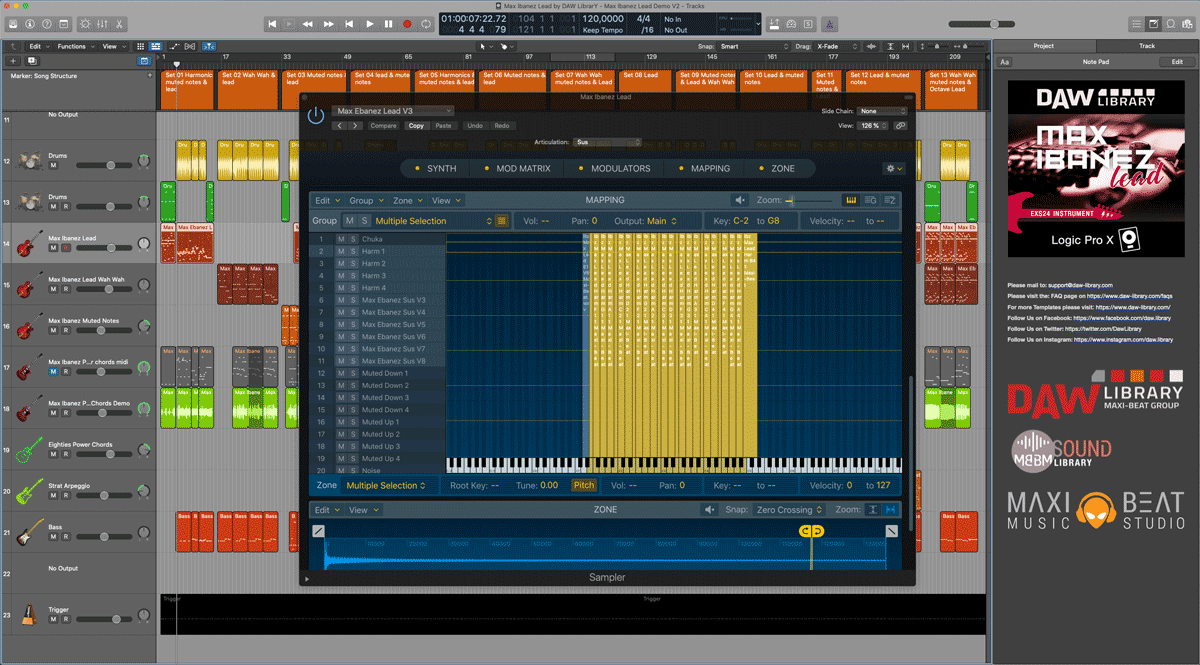Start recording with the red Record button
1200x665 pixels.
(407, 23)
